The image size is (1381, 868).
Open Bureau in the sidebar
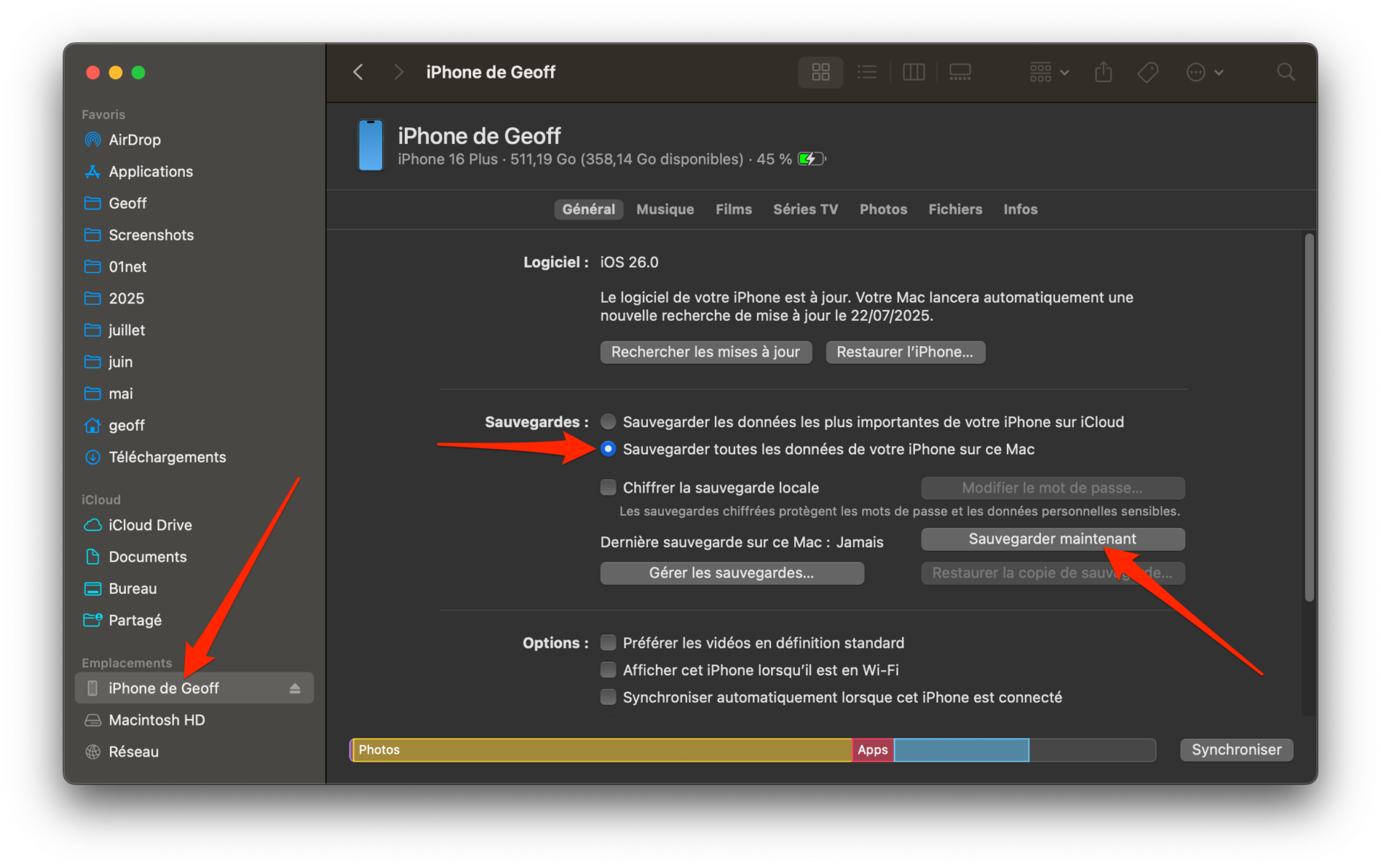[194, 588]
